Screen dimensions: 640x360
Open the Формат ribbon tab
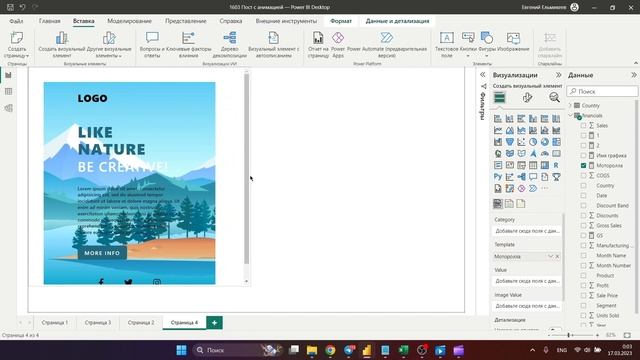click(341, 21)
